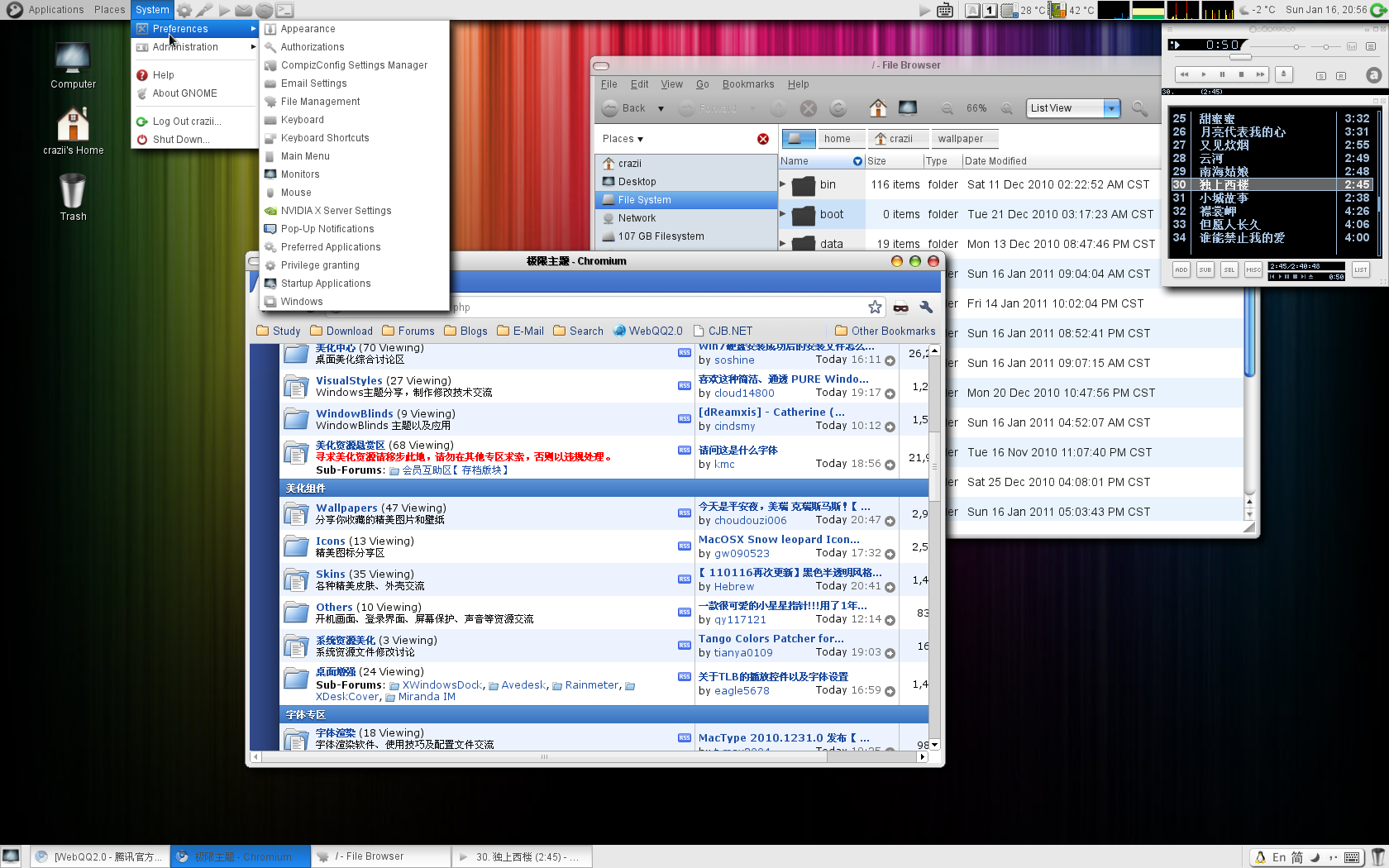
Task: Open NVIDIA X Server Settings
Action: pos(355,211)
